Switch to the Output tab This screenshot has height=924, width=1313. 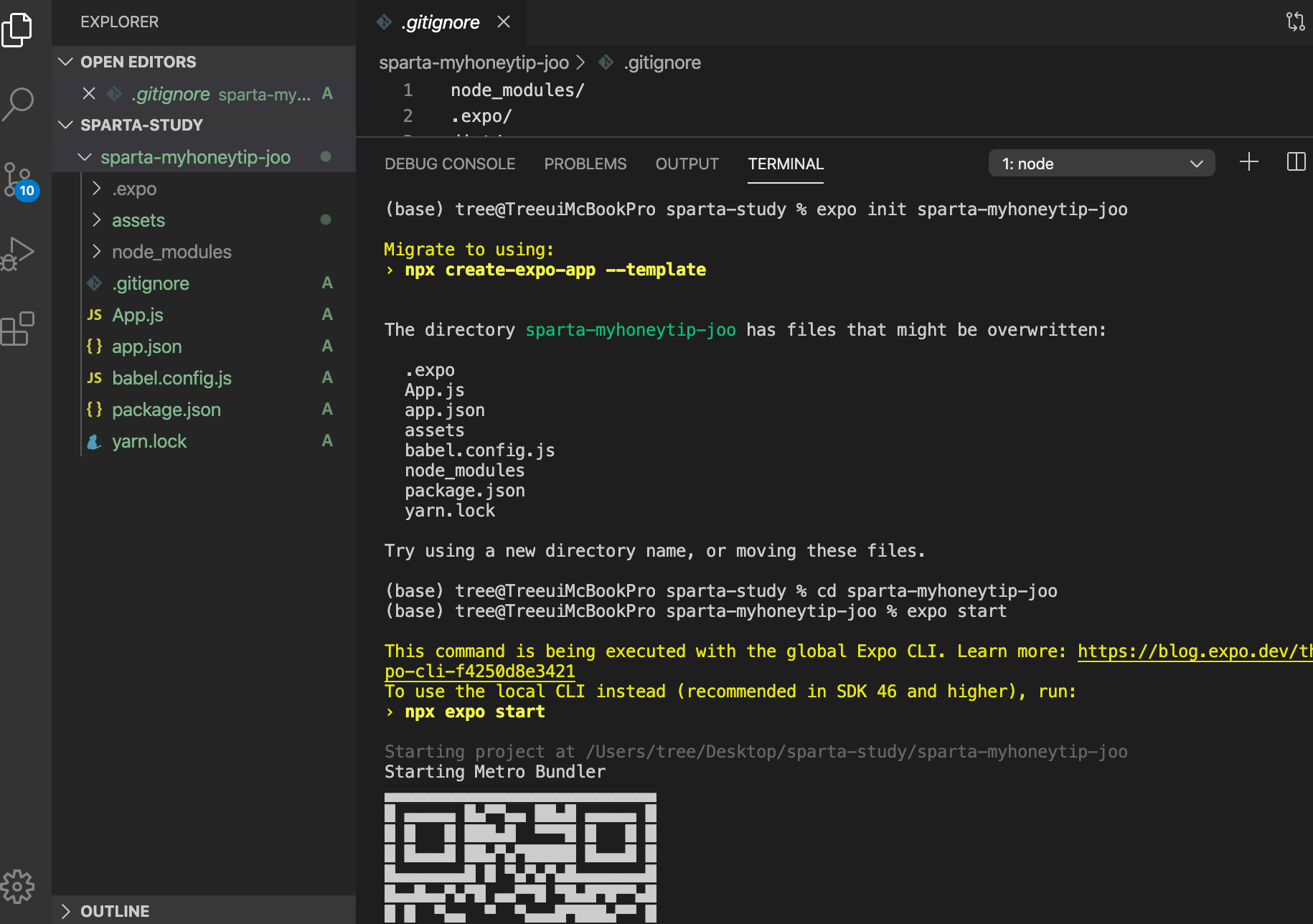point(687,164)
